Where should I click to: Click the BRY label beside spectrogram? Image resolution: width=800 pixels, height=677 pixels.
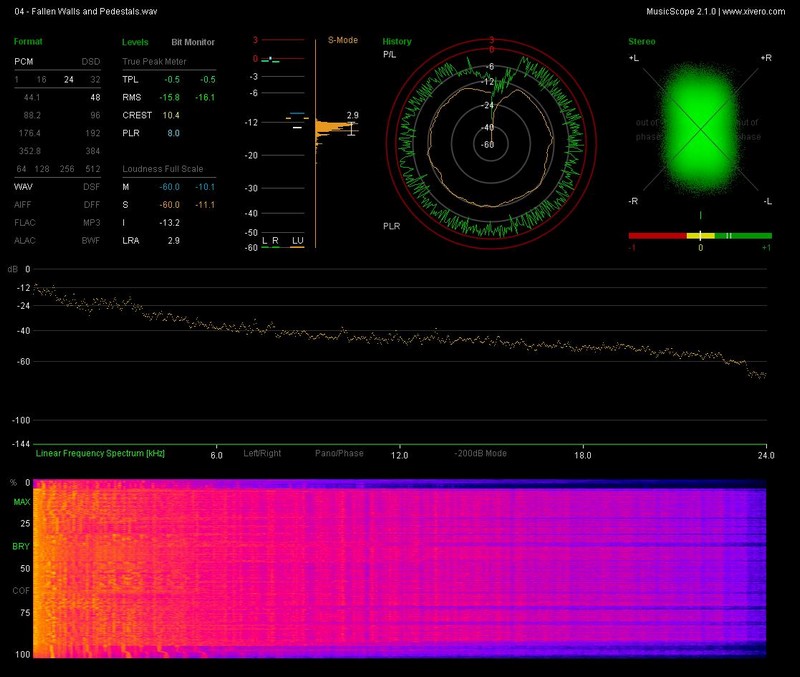click(x=21, y=546)
